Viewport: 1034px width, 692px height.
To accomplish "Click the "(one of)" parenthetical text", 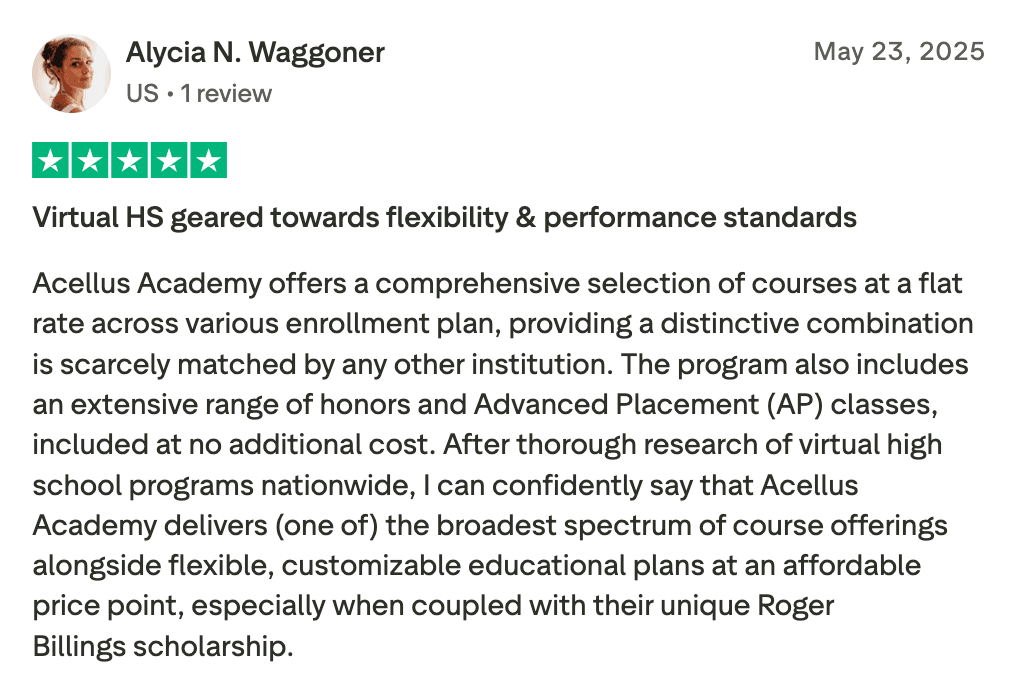I will coord(329,525).
